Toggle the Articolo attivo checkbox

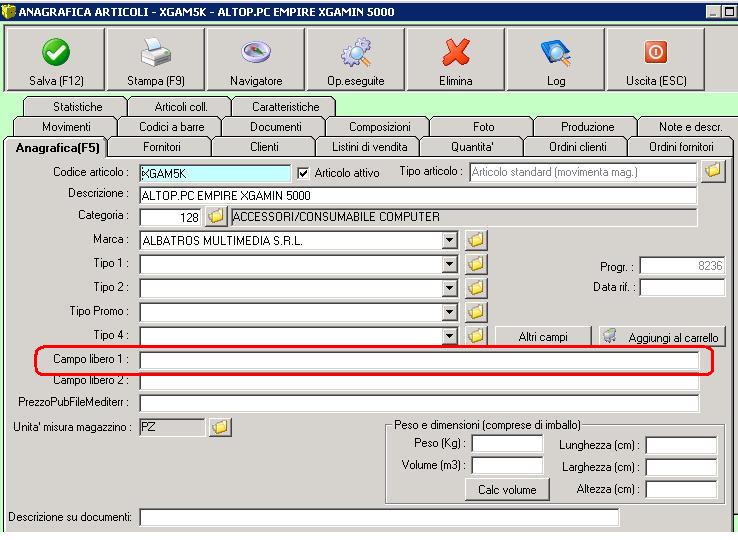click(x=303, y=173)
